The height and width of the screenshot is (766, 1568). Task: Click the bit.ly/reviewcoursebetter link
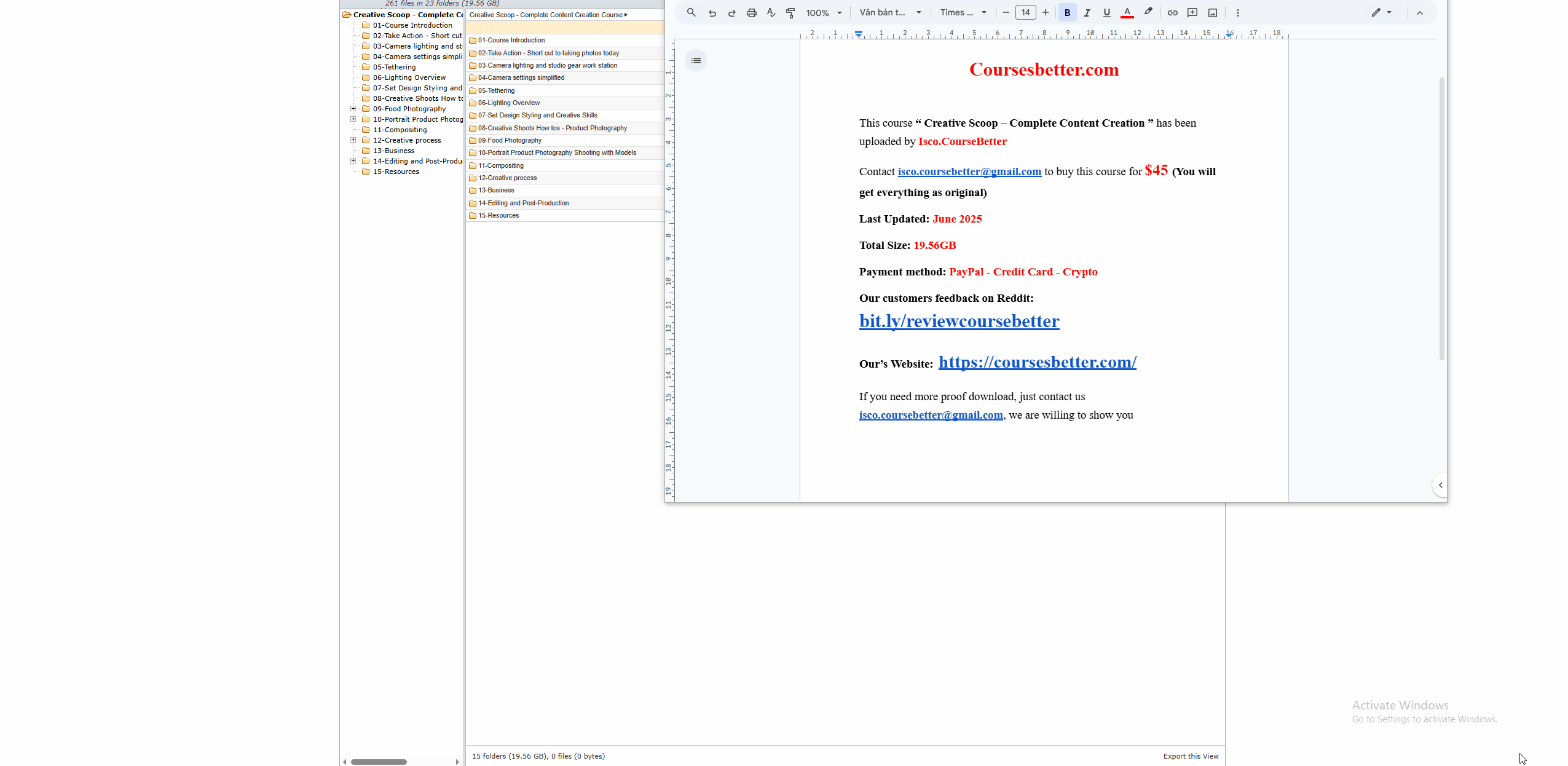(x=959, y=322)
